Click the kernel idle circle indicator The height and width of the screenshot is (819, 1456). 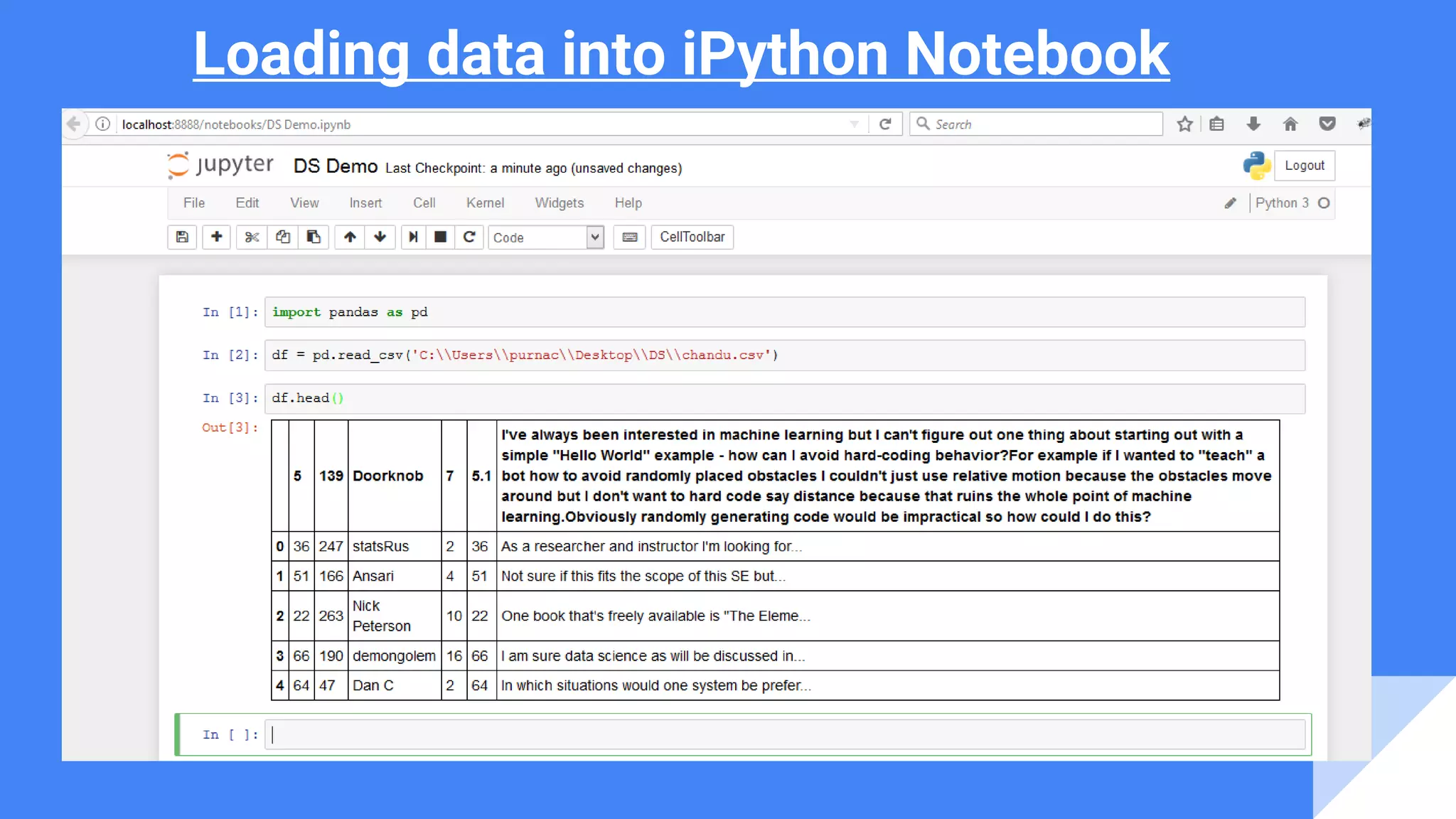(x=1324, y=203)
